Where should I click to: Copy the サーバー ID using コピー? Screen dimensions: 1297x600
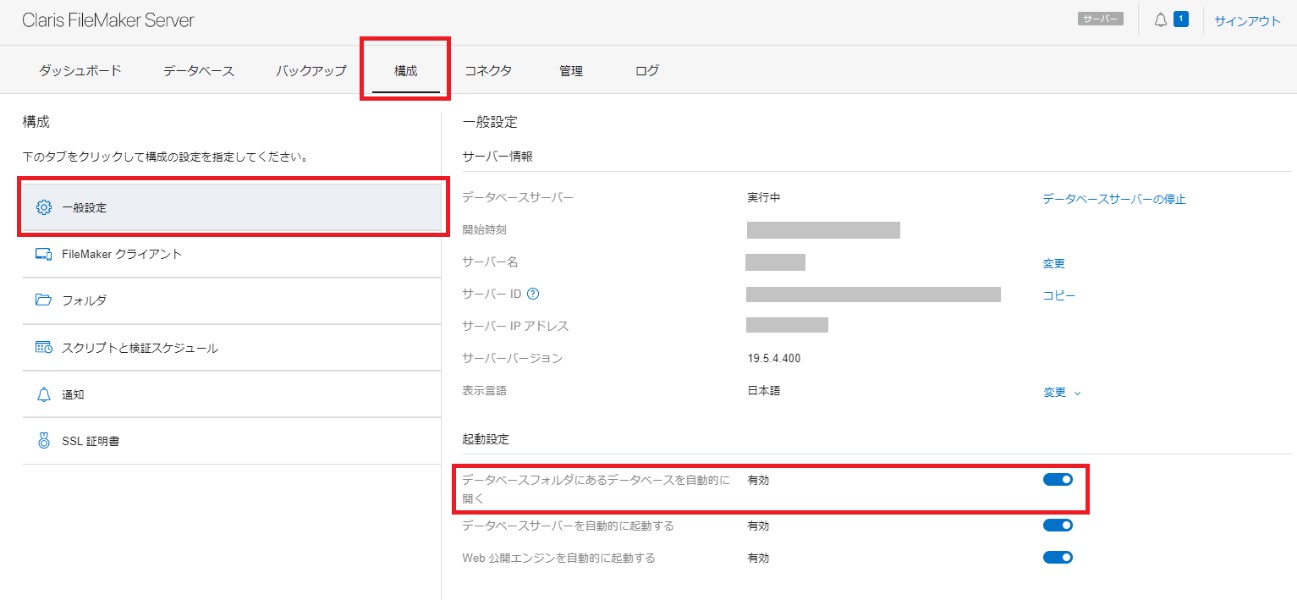coord(1059,294)
